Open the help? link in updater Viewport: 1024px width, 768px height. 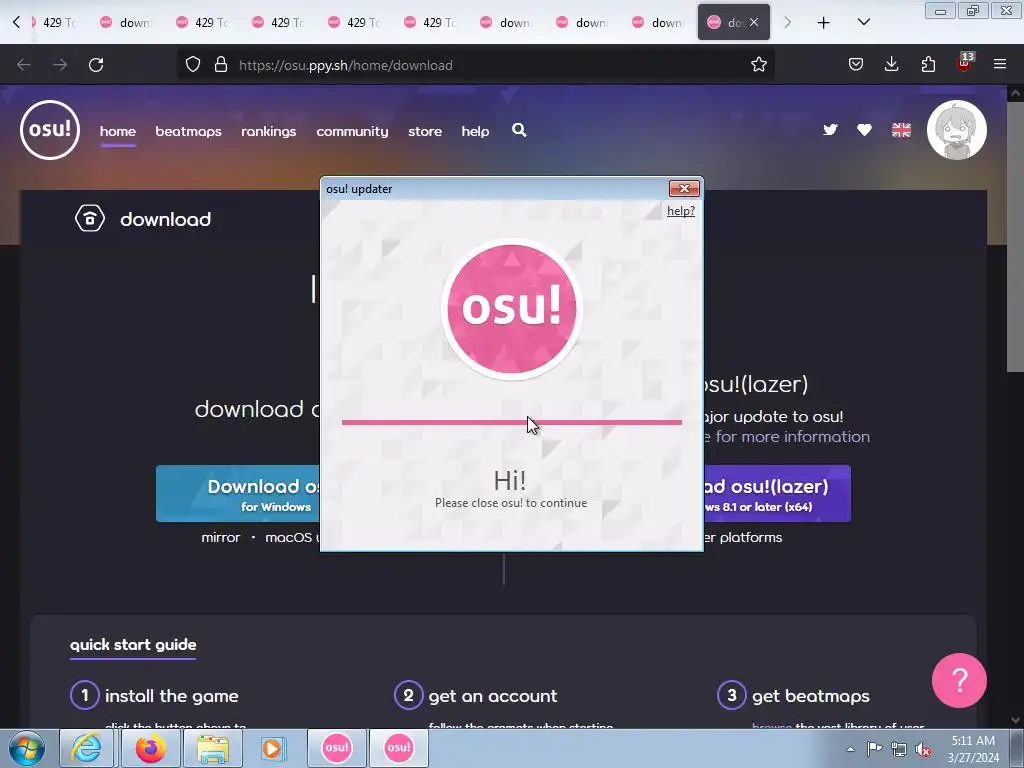pyautogui.click(x=680, y=211)
